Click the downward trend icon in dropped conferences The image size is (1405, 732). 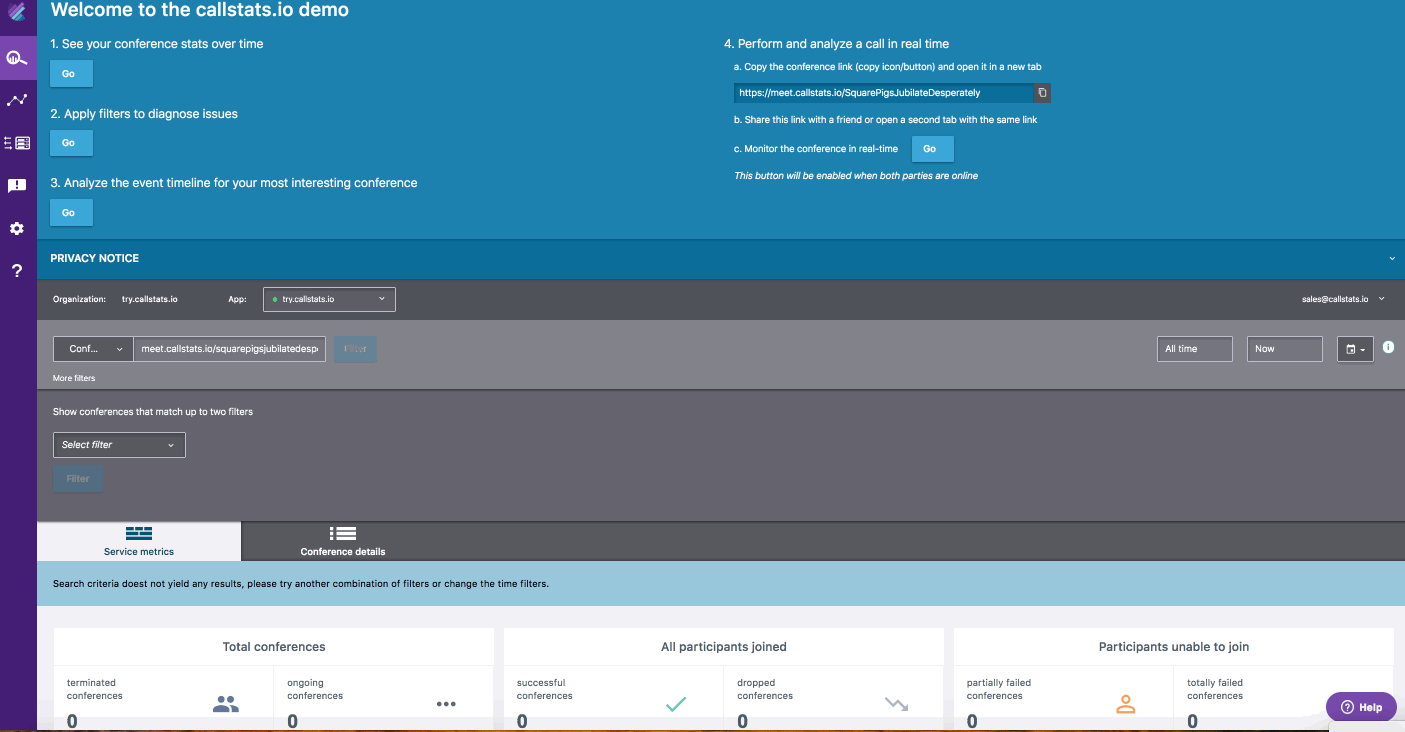click(896, 704)
